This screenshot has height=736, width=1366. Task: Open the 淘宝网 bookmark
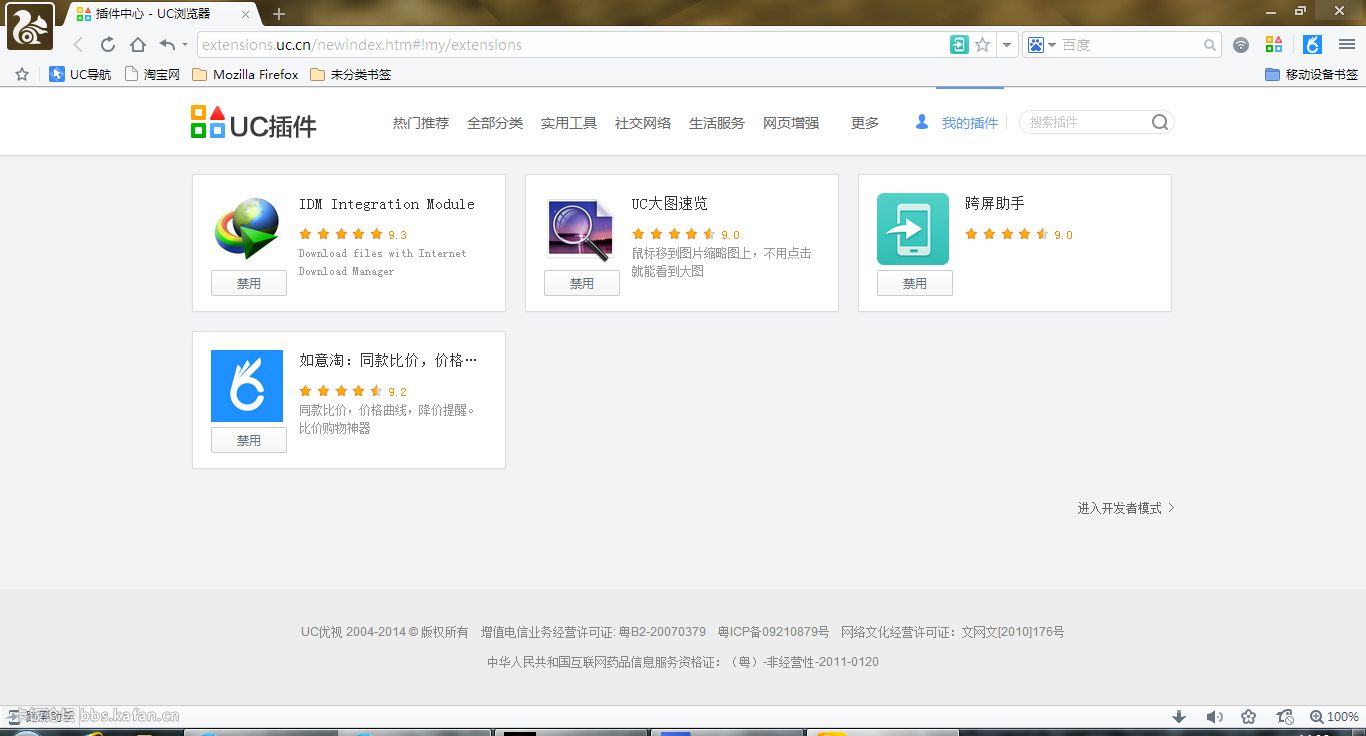pos(152,74)
